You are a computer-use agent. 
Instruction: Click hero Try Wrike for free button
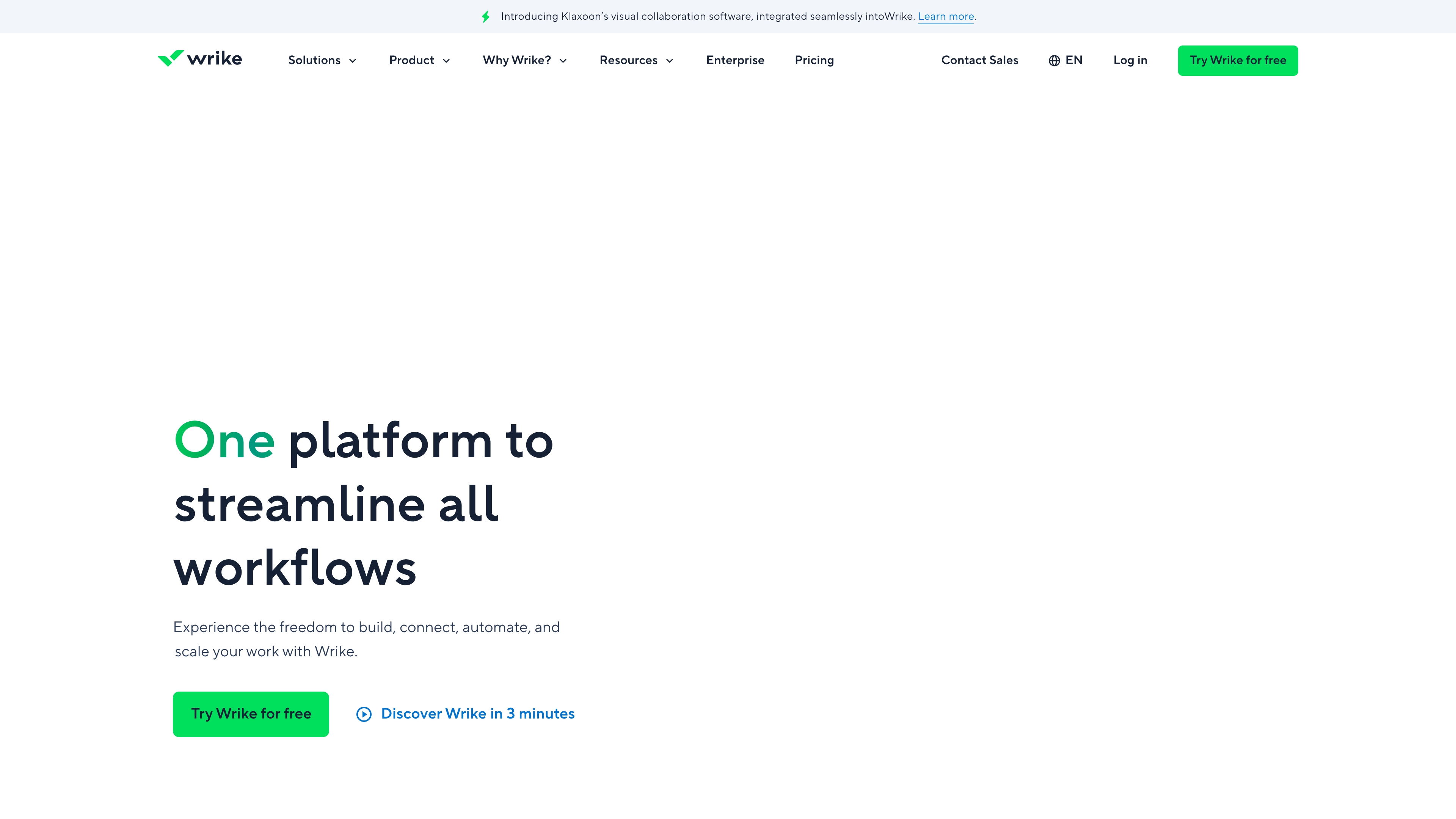pos(251,714)
